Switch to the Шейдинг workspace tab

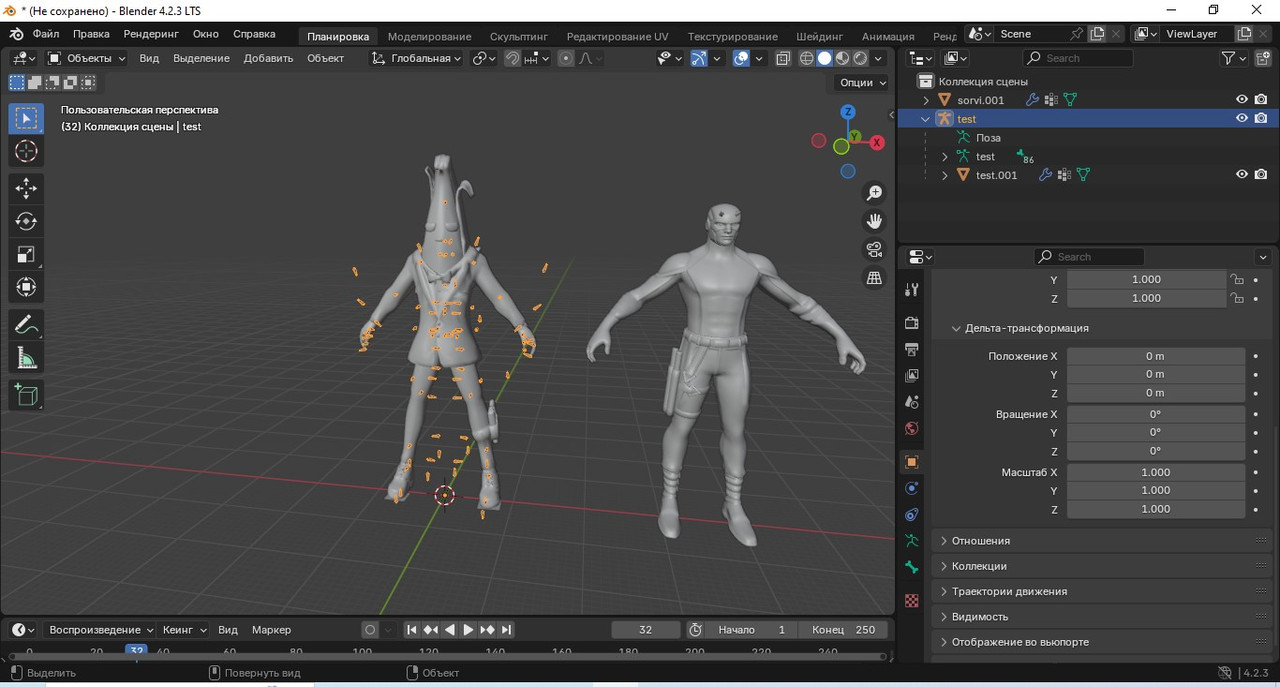coord(820,36)
